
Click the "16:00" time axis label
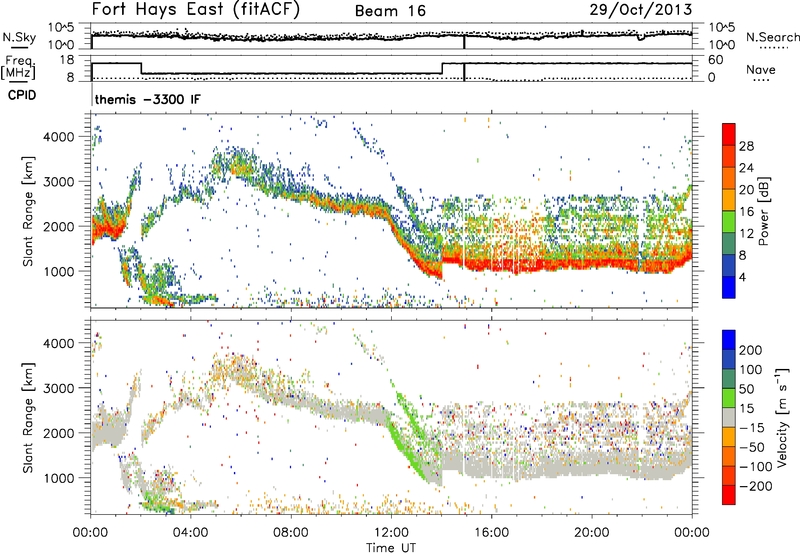pos(491,533)
